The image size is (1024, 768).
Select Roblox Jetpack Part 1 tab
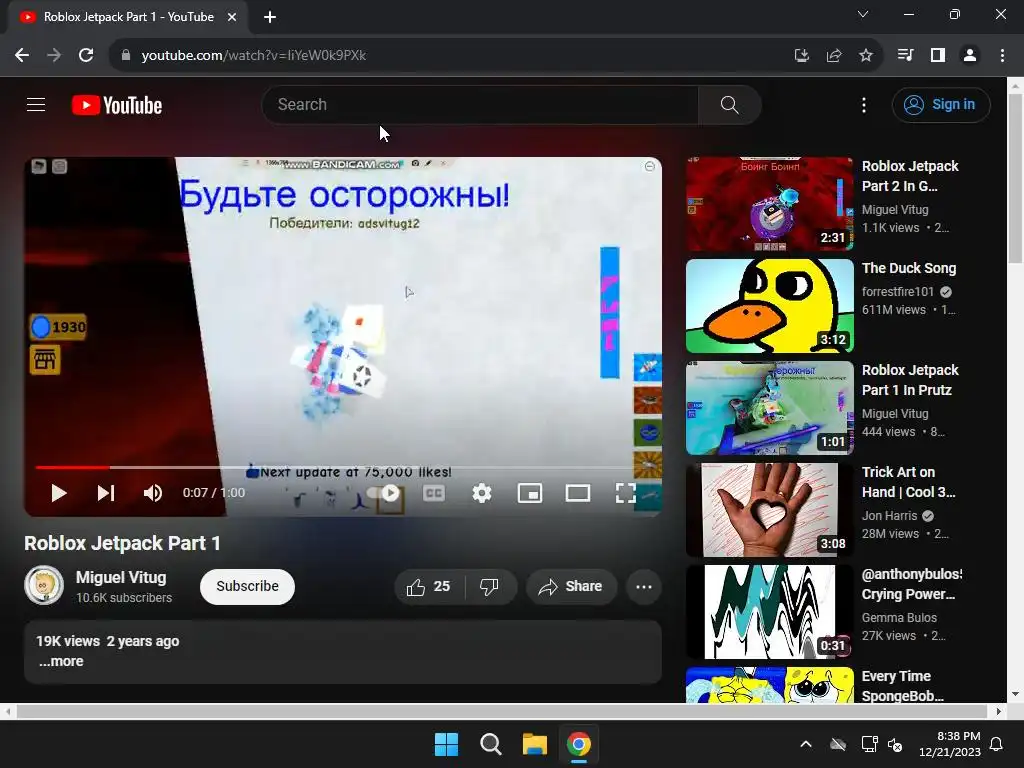point(128,17)
